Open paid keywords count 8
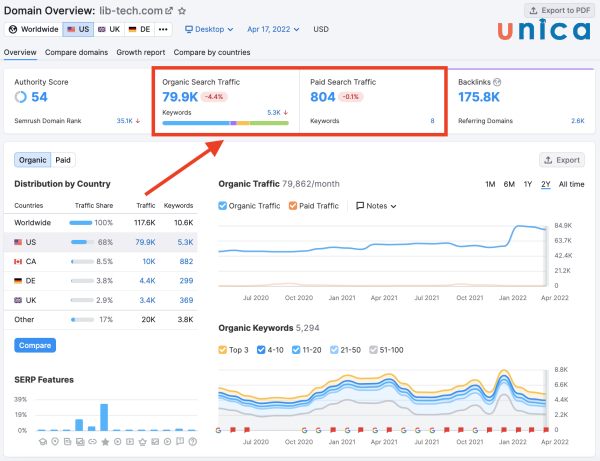Image resolution: width=600 pixels, height=461 pixels. click(432, 121)
